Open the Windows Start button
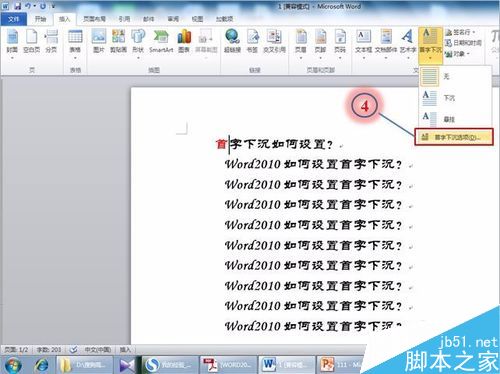 pyautogui.click(x=12, y=365)
